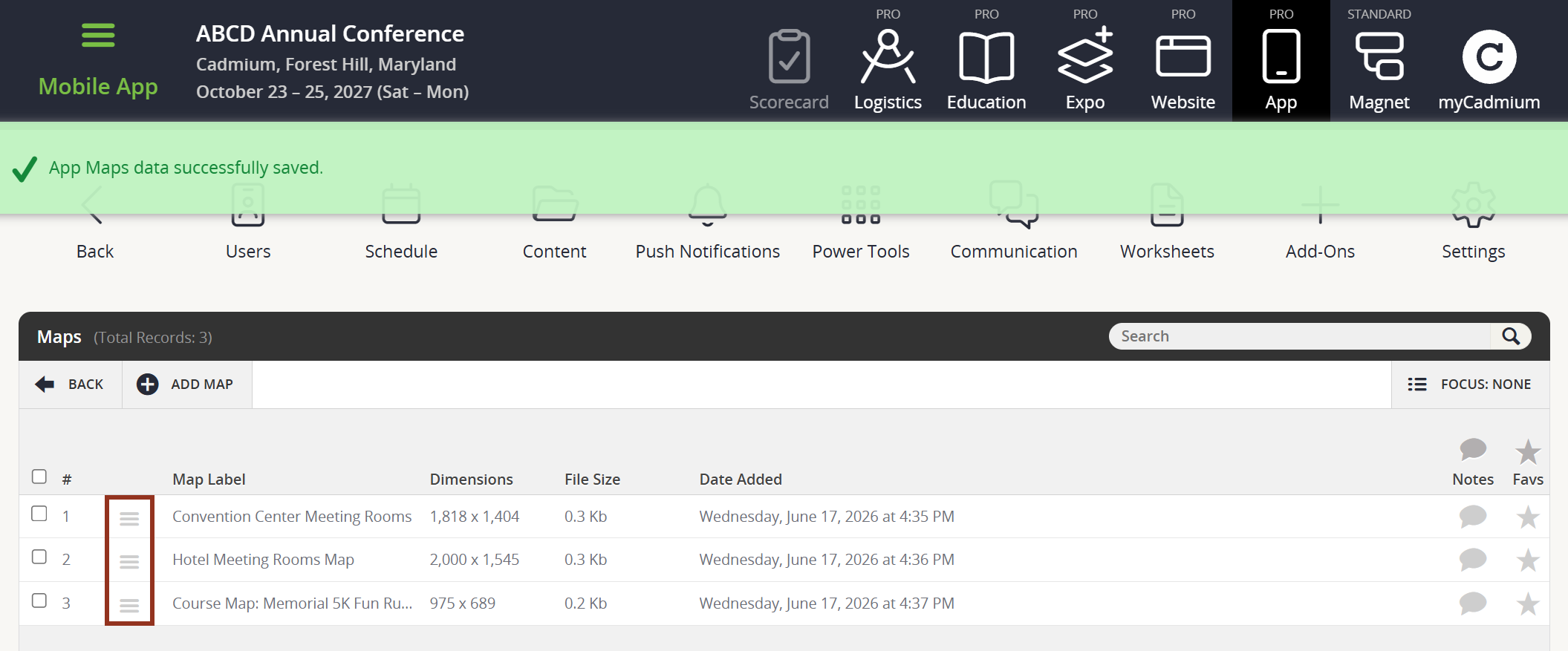The width and height of the screenshot is (1568, 651).
Task: Sort by File Size column header
Action: [x=592, y=480]
